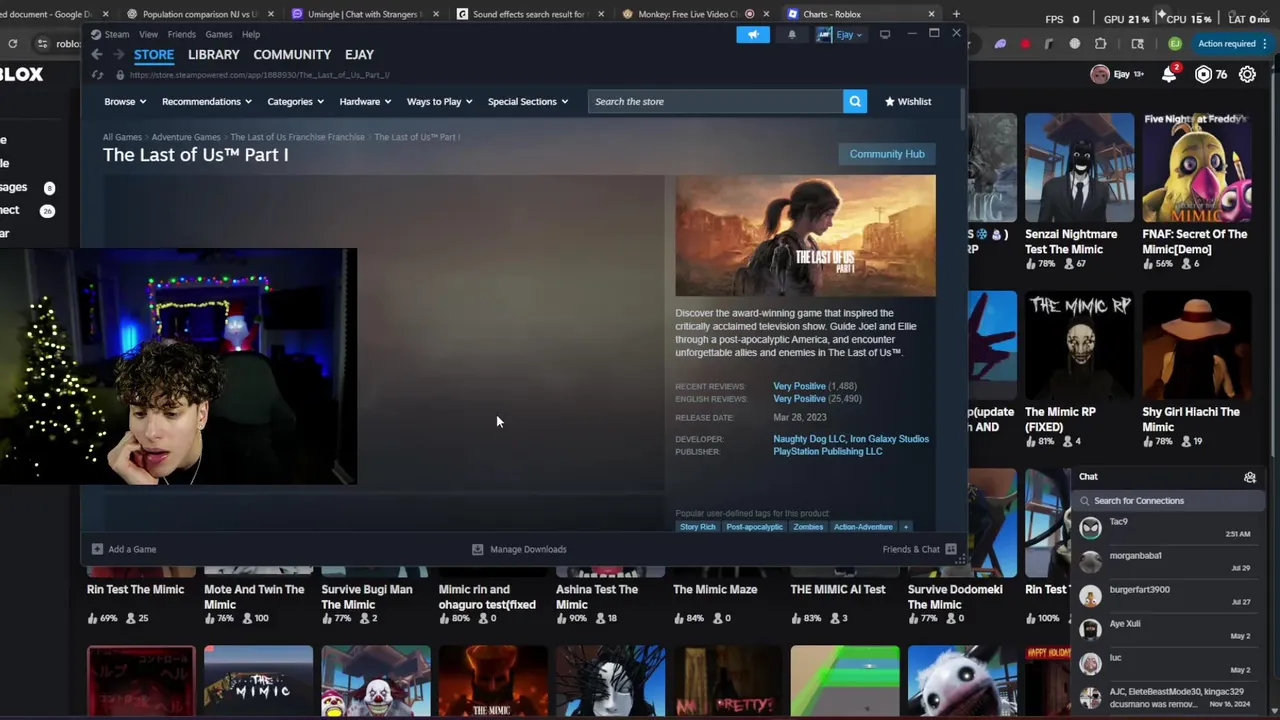Image resolution: width=1280 pixels, height=720 pixels.
Task: Open the Roblox chat settings icon
Action: tap(1249, 477)
